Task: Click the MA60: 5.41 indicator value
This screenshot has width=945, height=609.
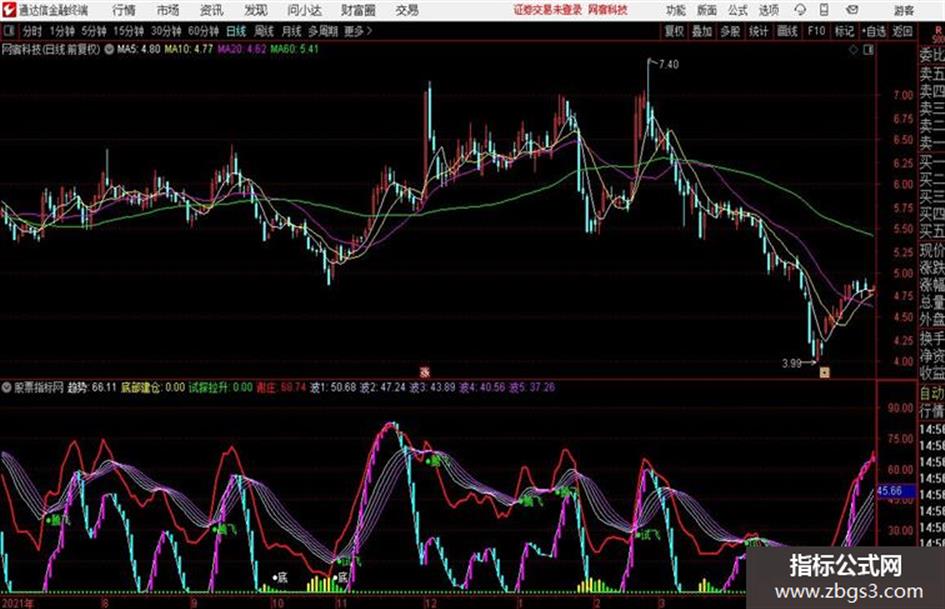Action: point(294,49)
